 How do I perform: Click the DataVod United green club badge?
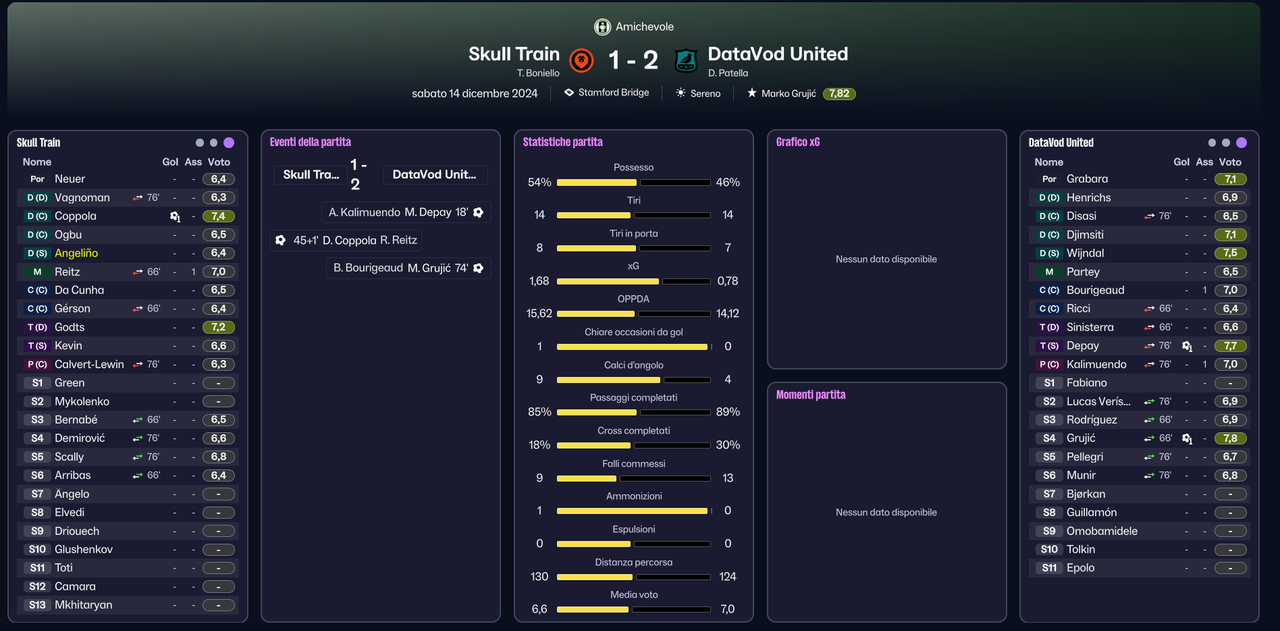coord(685,60)
